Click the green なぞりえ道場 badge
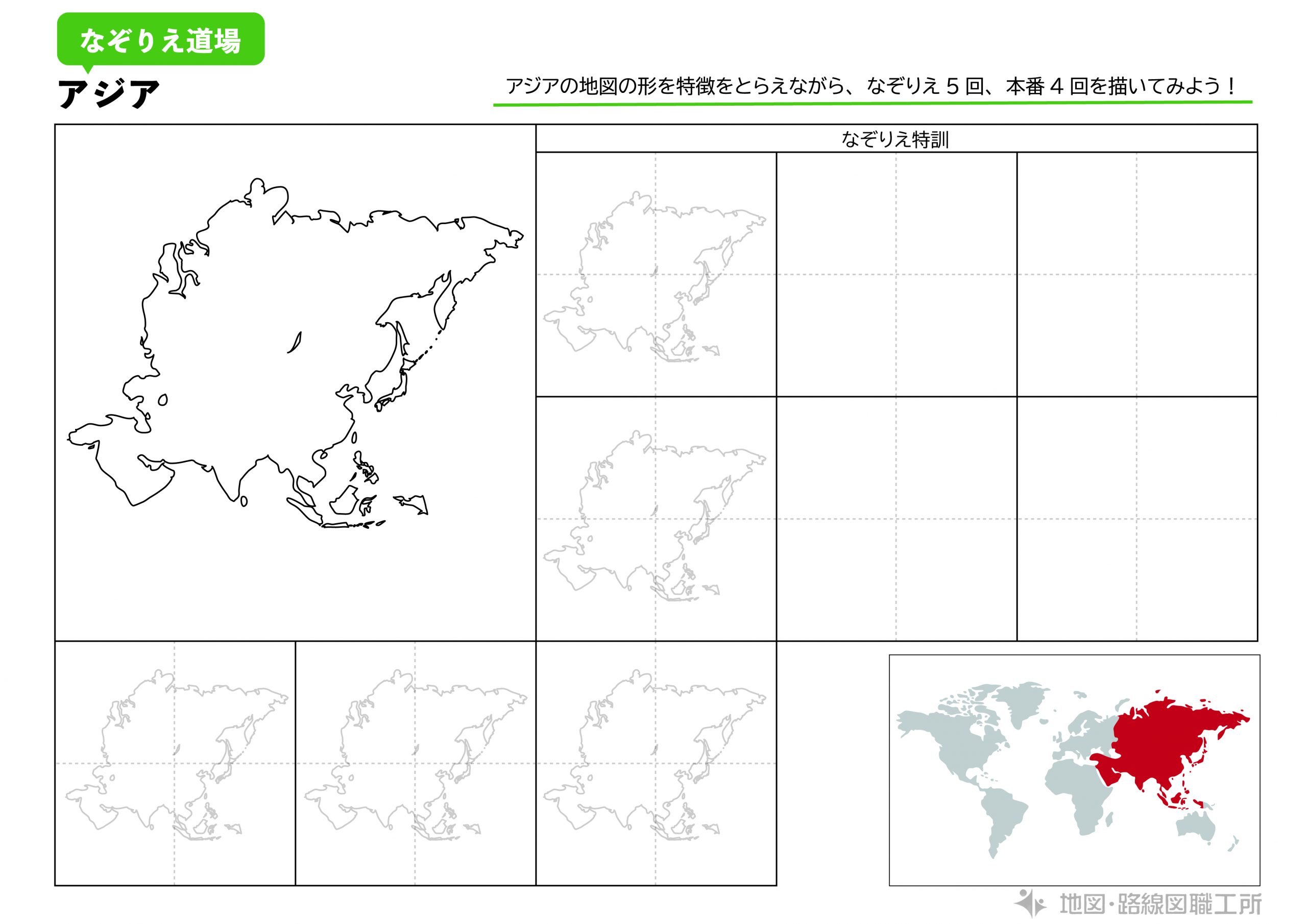 [160, 40]
